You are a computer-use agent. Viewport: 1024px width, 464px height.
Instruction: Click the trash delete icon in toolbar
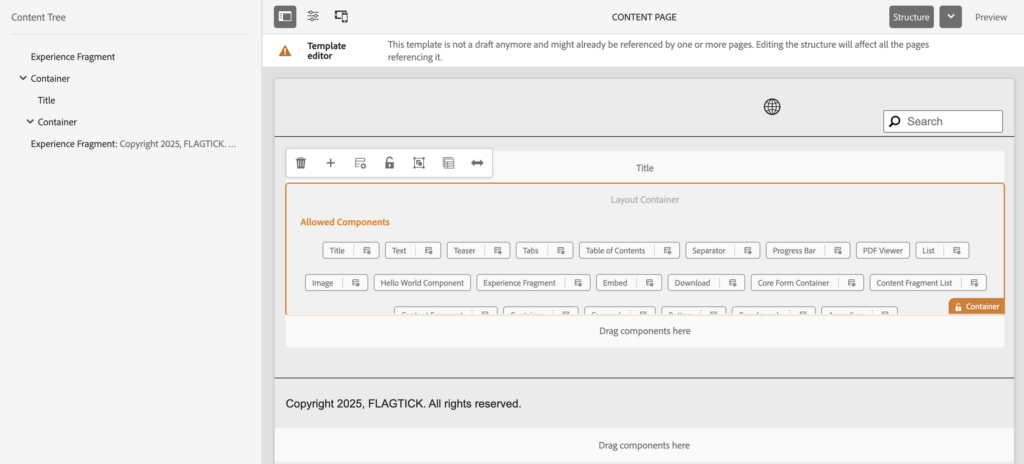301,163
